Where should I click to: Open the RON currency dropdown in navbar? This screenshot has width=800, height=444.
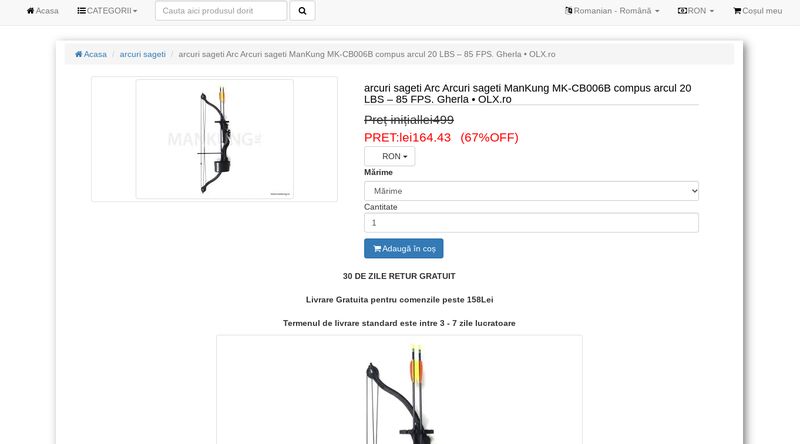(x=695, y=11)
